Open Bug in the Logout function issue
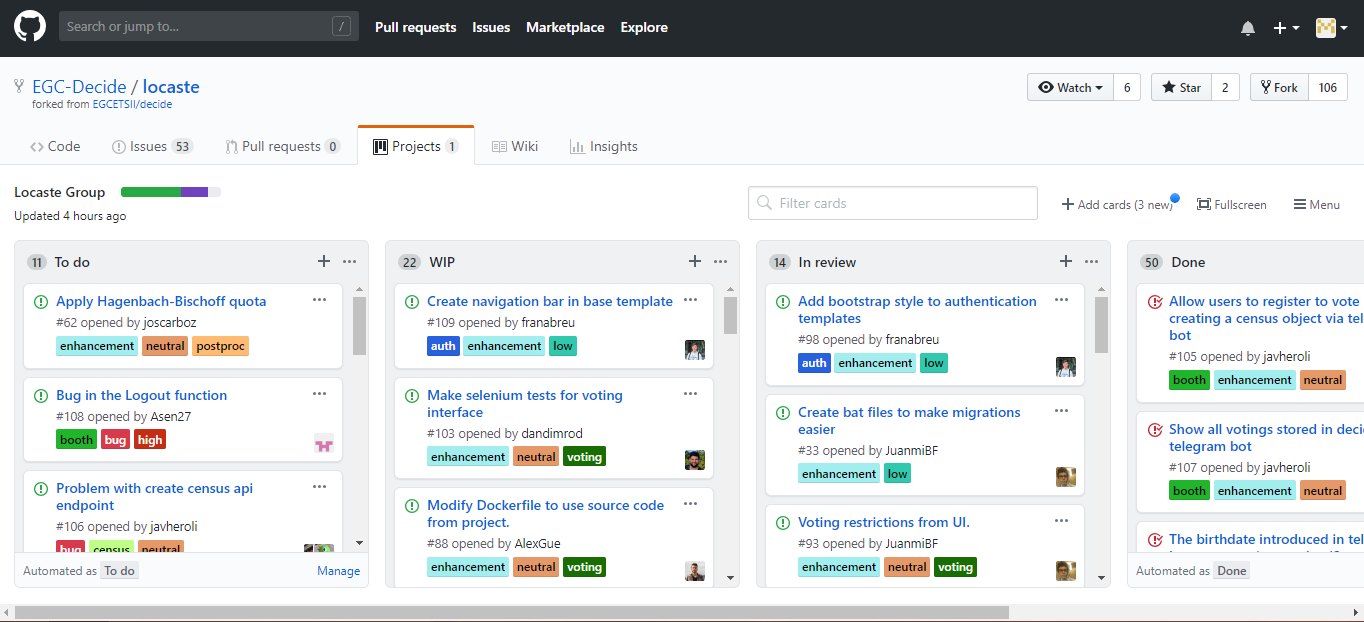The width and height of the screenshot is (1364, 622). (141, 395)
